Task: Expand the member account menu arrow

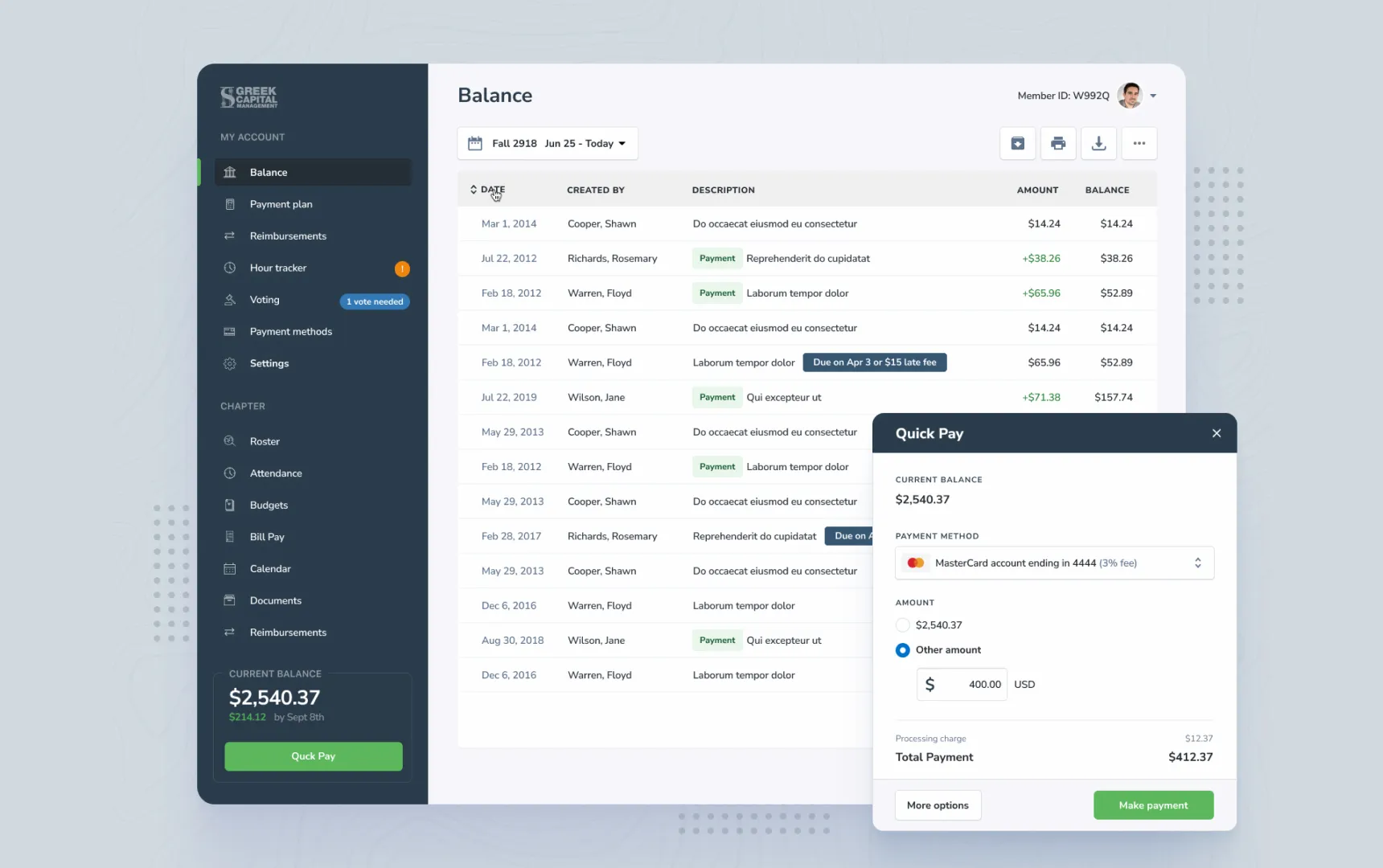Action: coord(1153,96)
